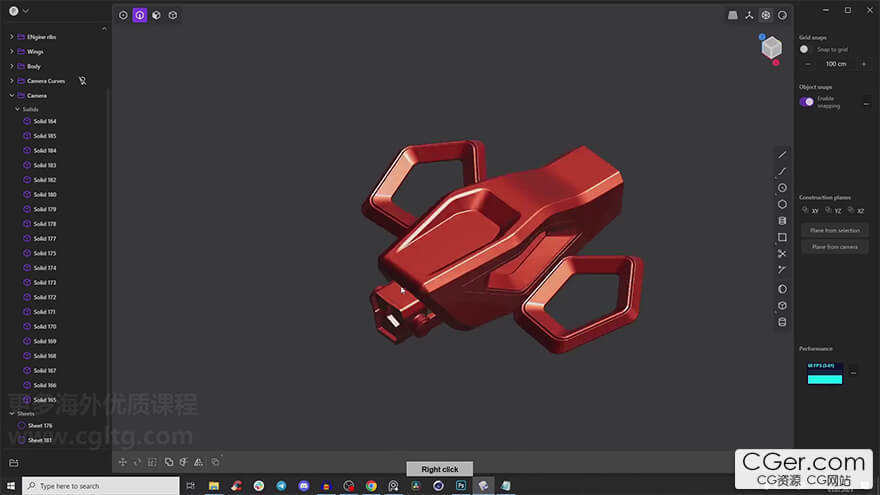This screenshot has width=880, height=495.
Task: Select the Line tool in right toolbar
Action: pyautogui.click(x=782, y=155)
